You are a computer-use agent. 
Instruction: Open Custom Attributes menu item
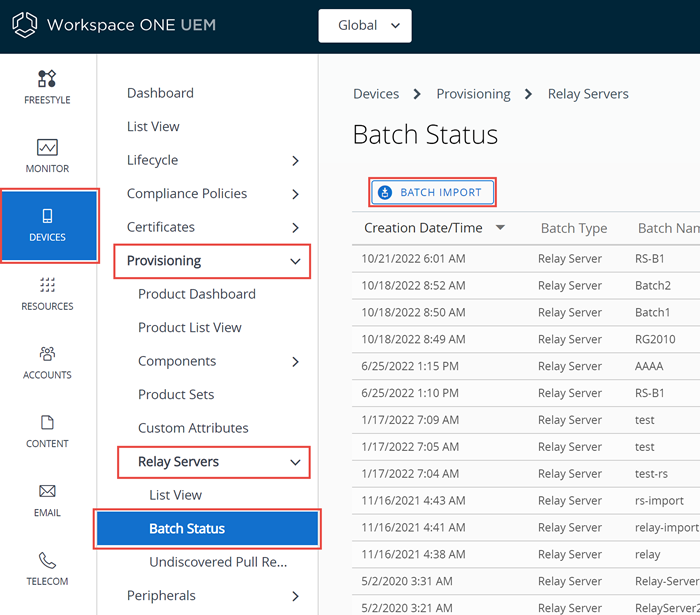tap(193, 428)
